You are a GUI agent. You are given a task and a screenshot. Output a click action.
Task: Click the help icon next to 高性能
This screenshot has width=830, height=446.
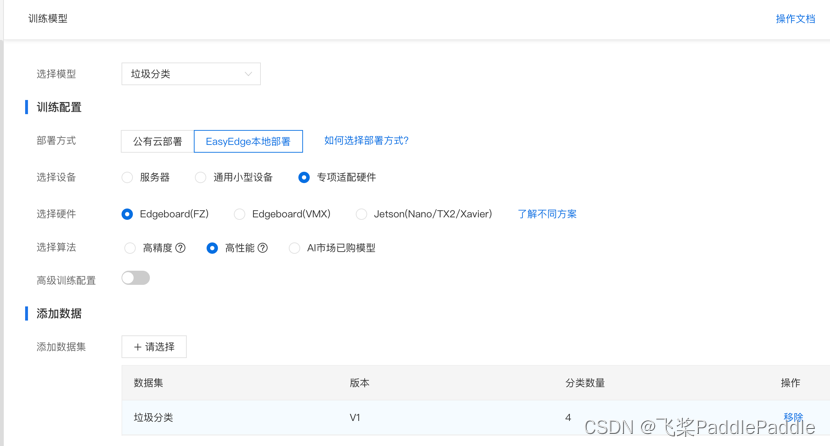[x=262, y=248]
